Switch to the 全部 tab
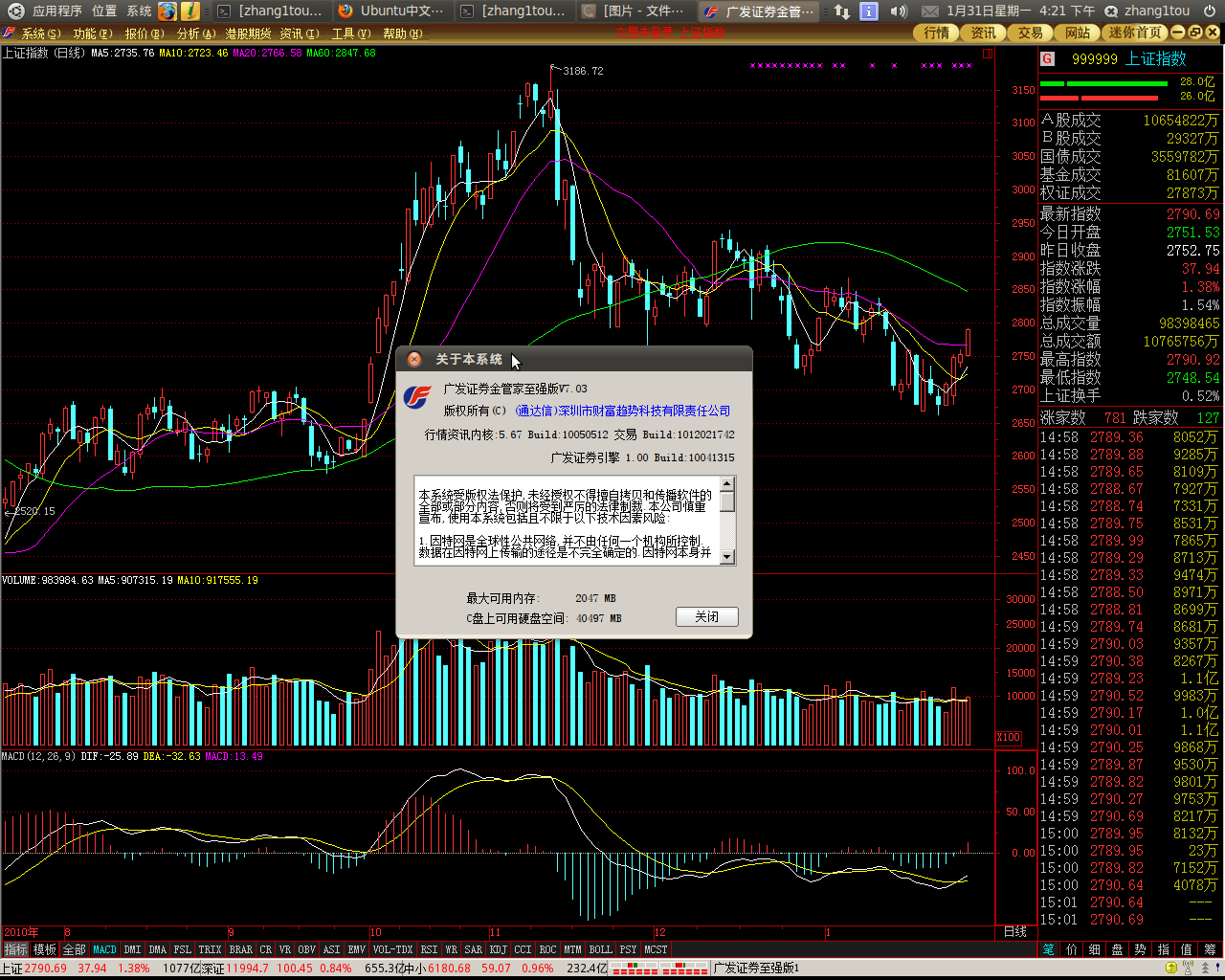Viewport: 1225px width, 980px height. [x=75, y=949]
